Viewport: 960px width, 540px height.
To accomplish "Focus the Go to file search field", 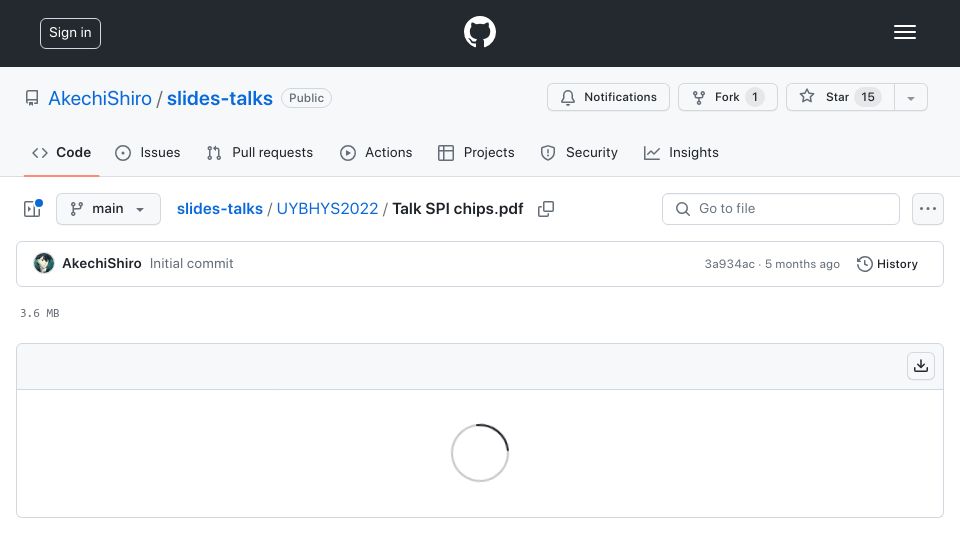I will [781, 209].
